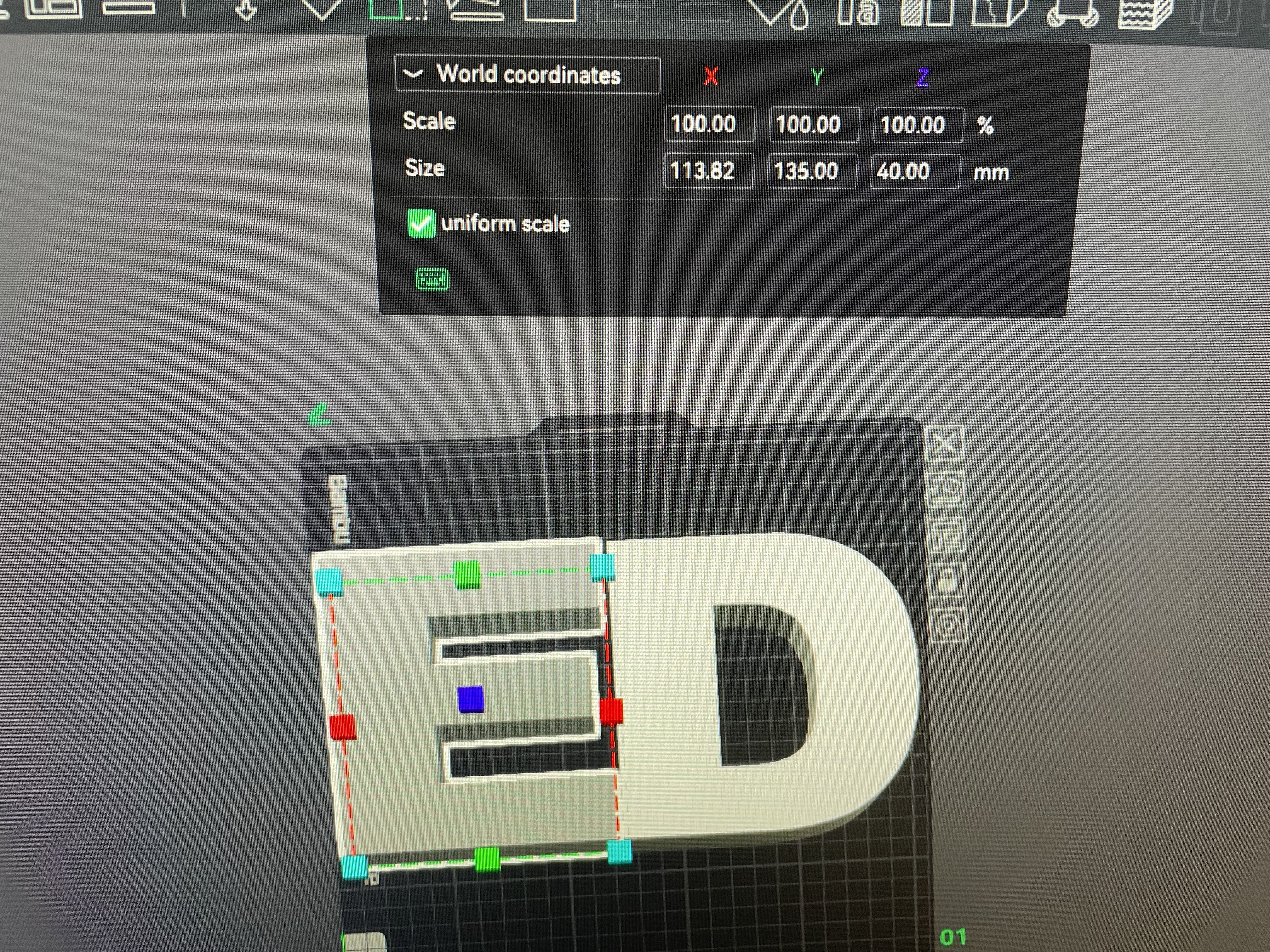
Task: Click the bottom-left cyan corner handle
Action: point(355,866)
